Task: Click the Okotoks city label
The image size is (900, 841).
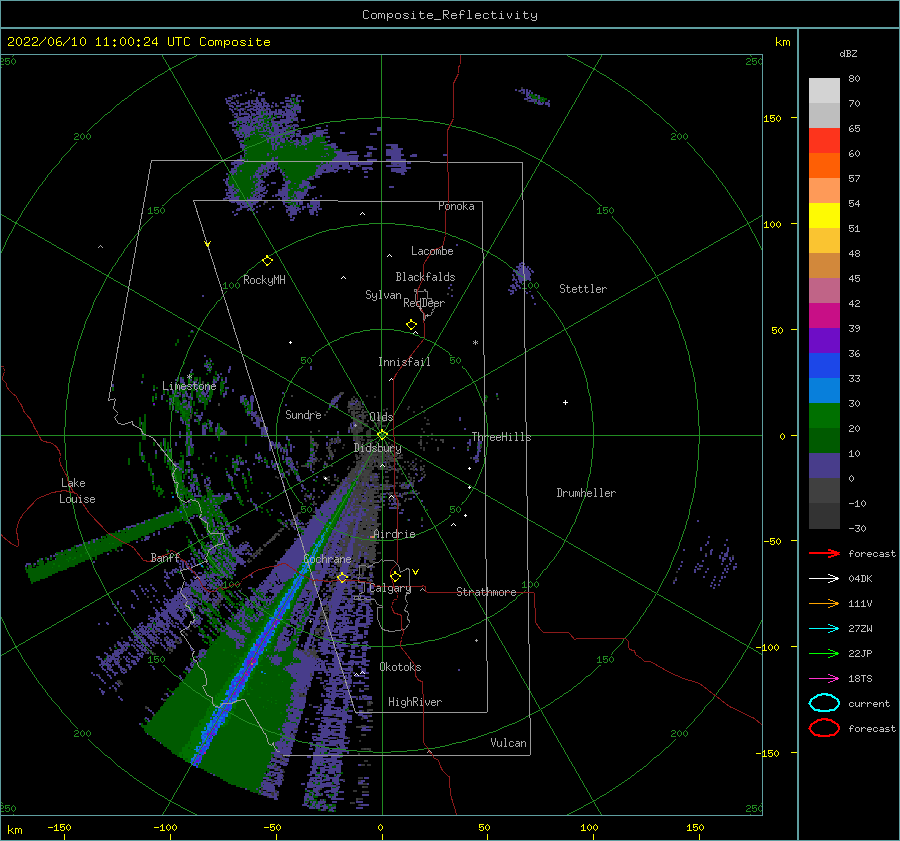Action: pyautogui.click(x=400, y=667)
